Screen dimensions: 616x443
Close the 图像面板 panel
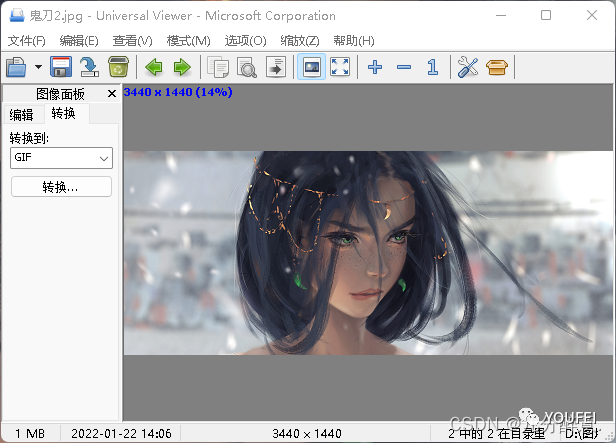(112, 93)
